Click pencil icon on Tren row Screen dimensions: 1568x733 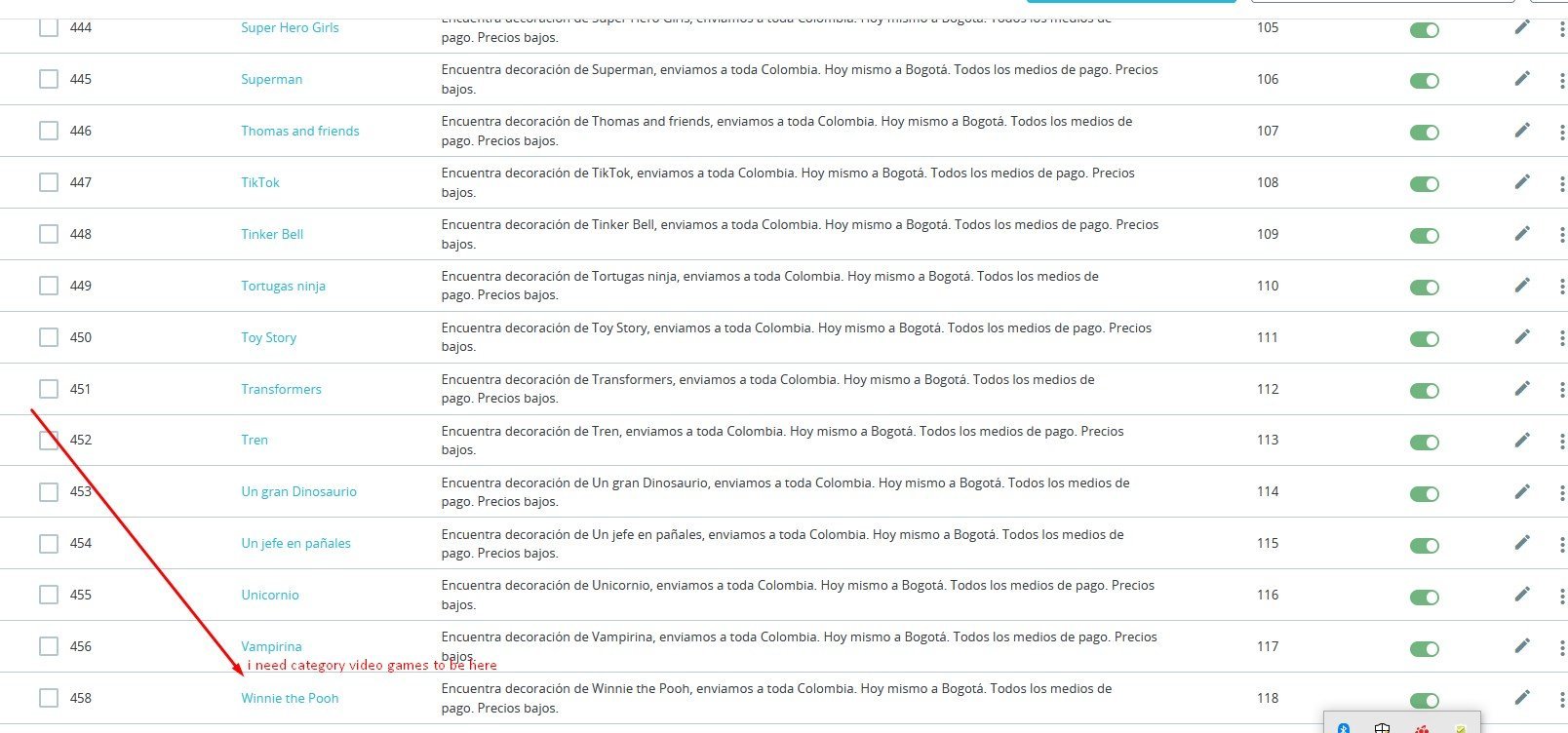coord(1522,440)
